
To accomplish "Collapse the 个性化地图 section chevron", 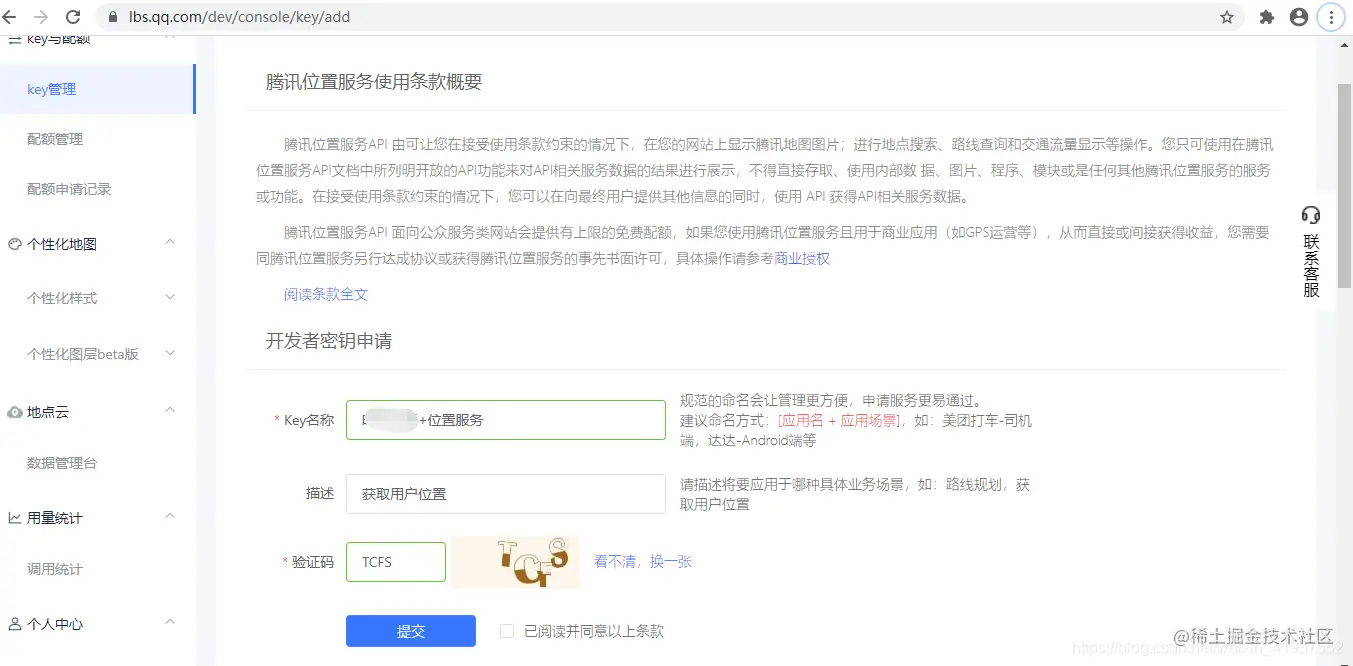I will pyautogui.click(x=170, y=243).
